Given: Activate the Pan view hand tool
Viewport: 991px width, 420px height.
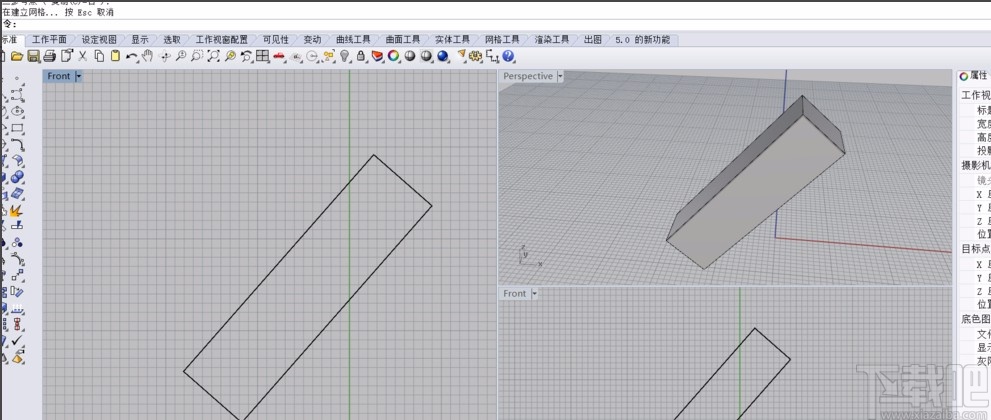Looking at the screenshot, I should 148,56.
